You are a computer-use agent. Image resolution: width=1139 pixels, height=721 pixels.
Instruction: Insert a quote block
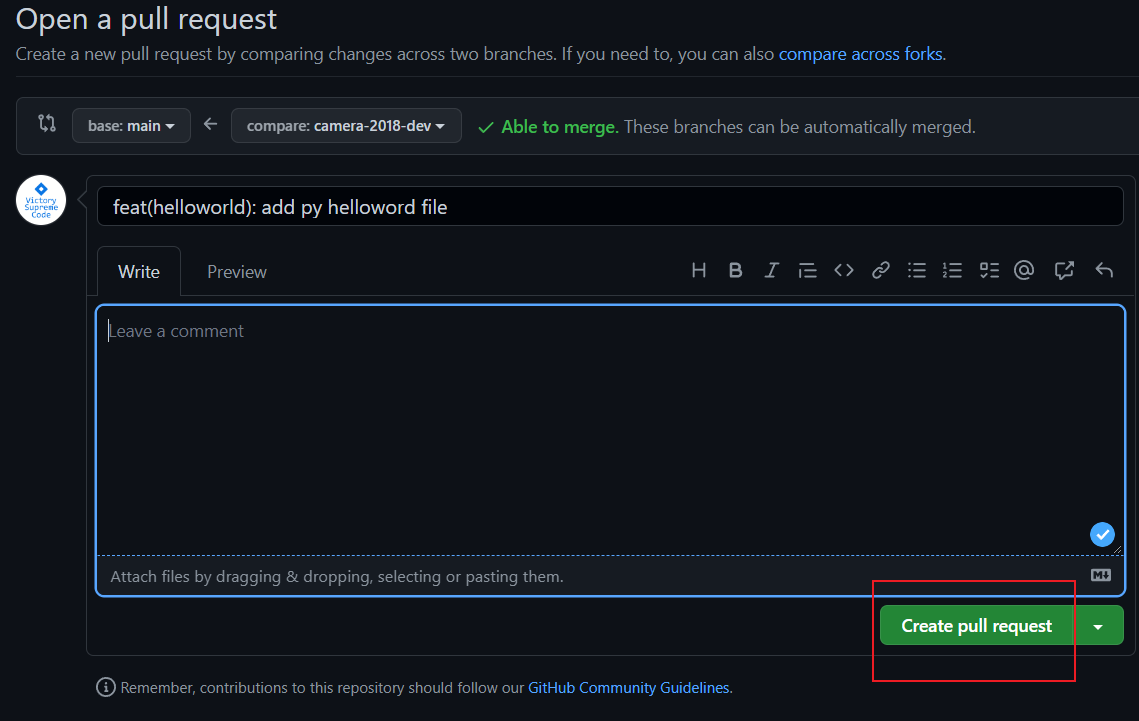point(807,270)
